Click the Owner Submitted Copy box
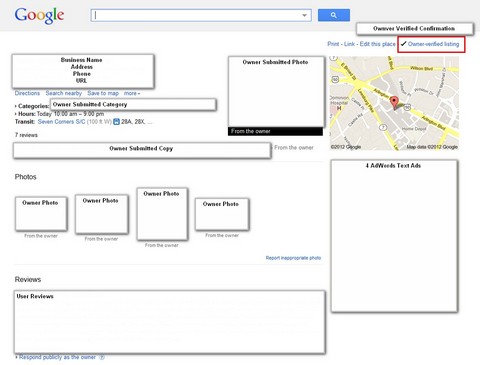The image size is (480, 365). coord(142,150)
